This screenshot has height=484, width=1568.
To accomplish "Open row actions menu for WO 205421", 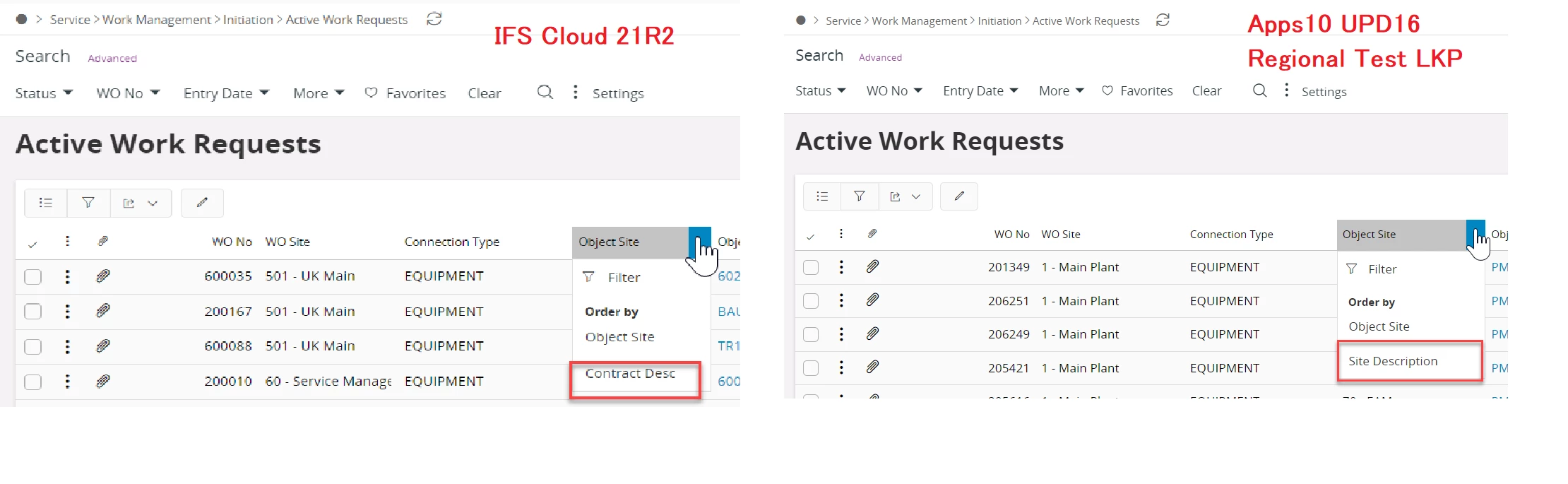I will click(x=841, y=367).
